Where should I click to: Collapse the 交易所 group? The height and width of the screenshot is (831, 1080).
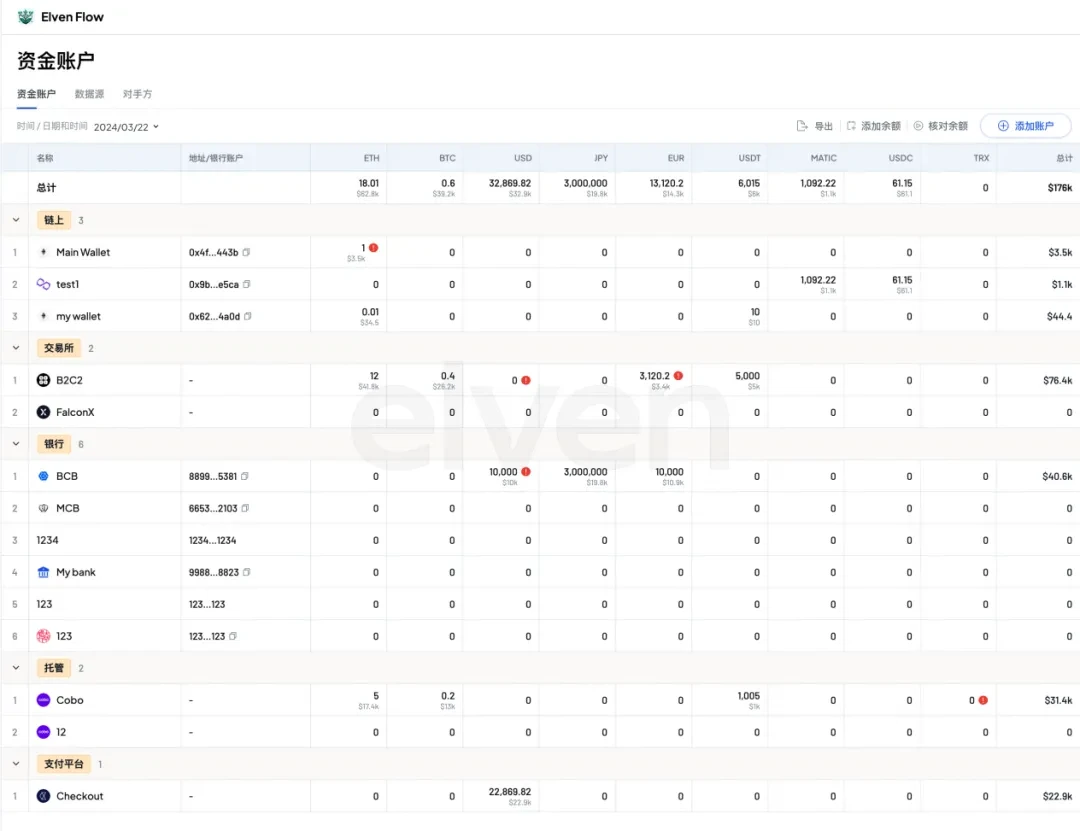pos(16,348)
